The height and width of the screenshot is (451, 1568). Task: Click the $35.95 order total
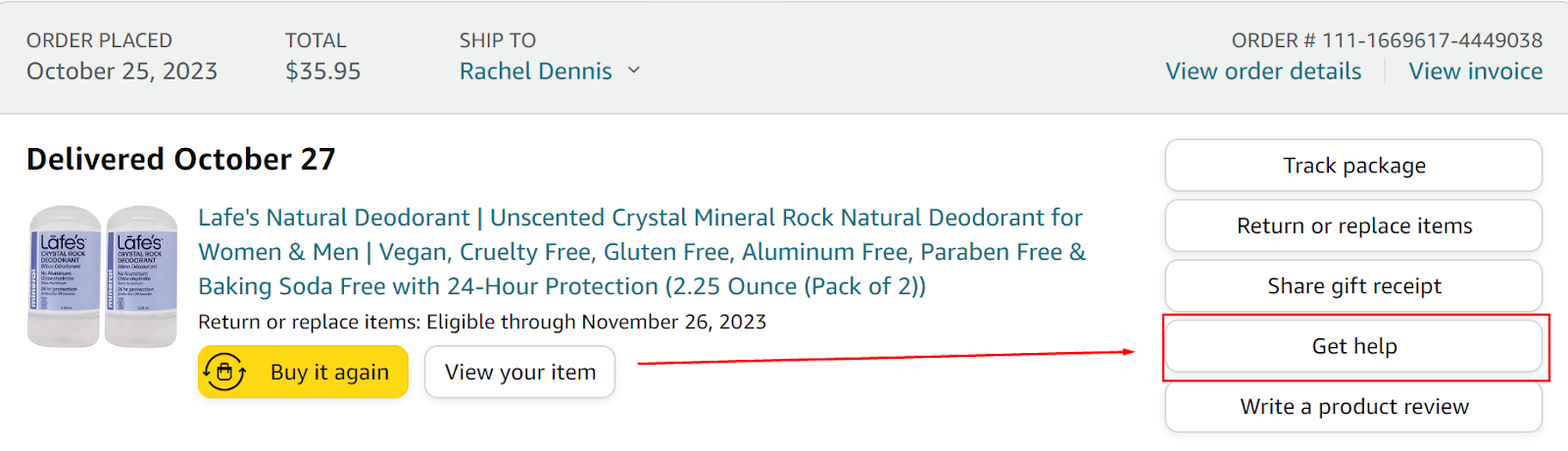(x=322, y=72)
